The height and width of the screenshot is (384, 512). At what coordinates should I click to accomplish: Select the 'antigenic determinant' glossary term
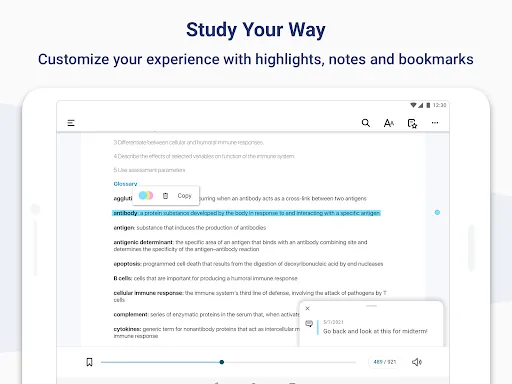point(143,242)
